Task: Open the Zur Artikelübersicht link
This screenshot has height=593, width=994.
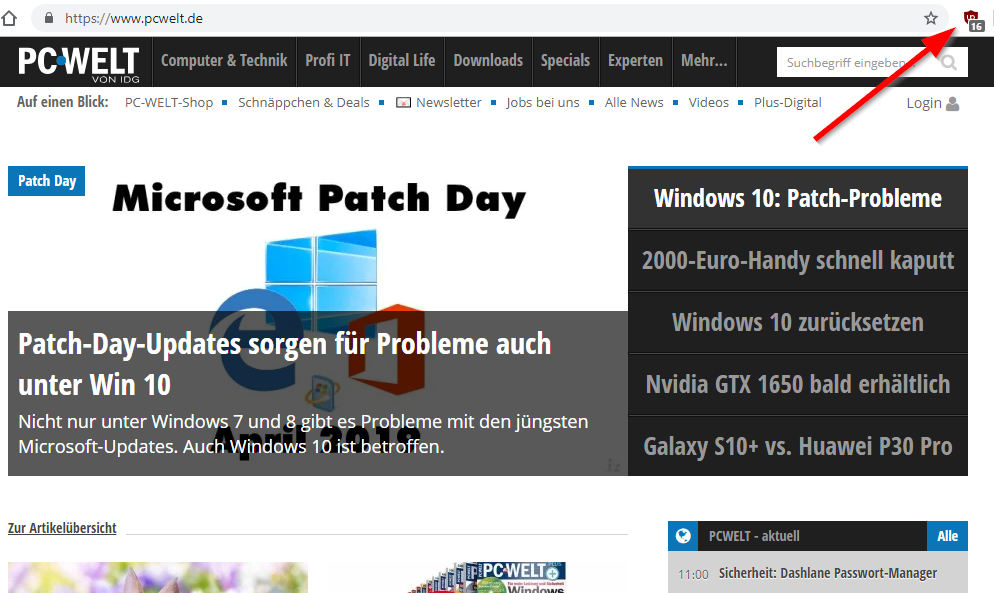Action: 62,528
